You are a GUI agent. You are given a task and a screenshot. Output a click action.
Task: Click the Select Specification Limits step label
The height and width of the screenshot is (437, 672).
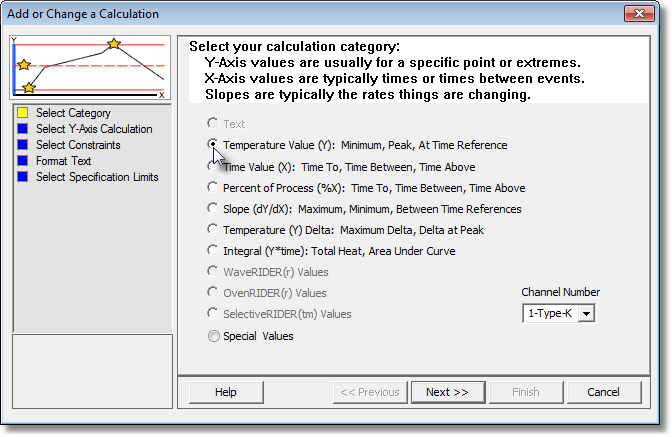coord(97,177)
